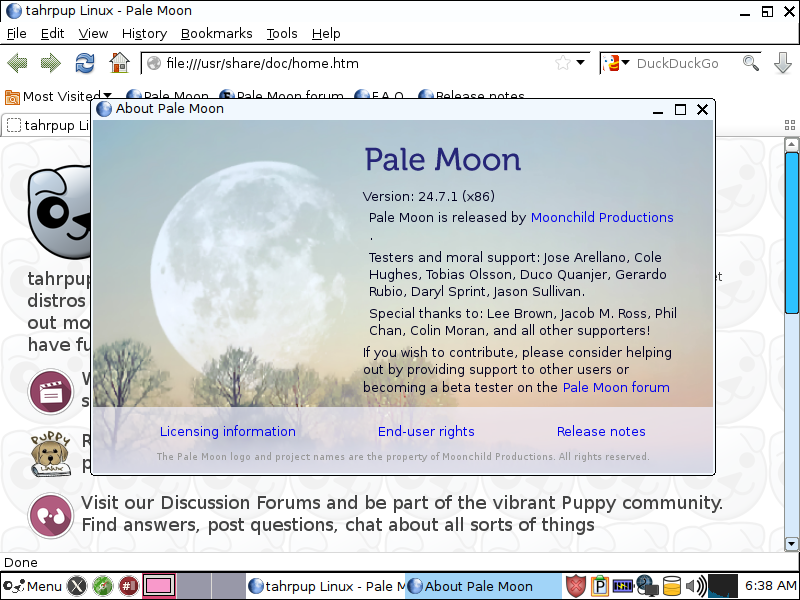Viewport: 800px width, 600px height.
Task: Activate the tahrpup Linux taskbar window button
Action: point(326,586)
